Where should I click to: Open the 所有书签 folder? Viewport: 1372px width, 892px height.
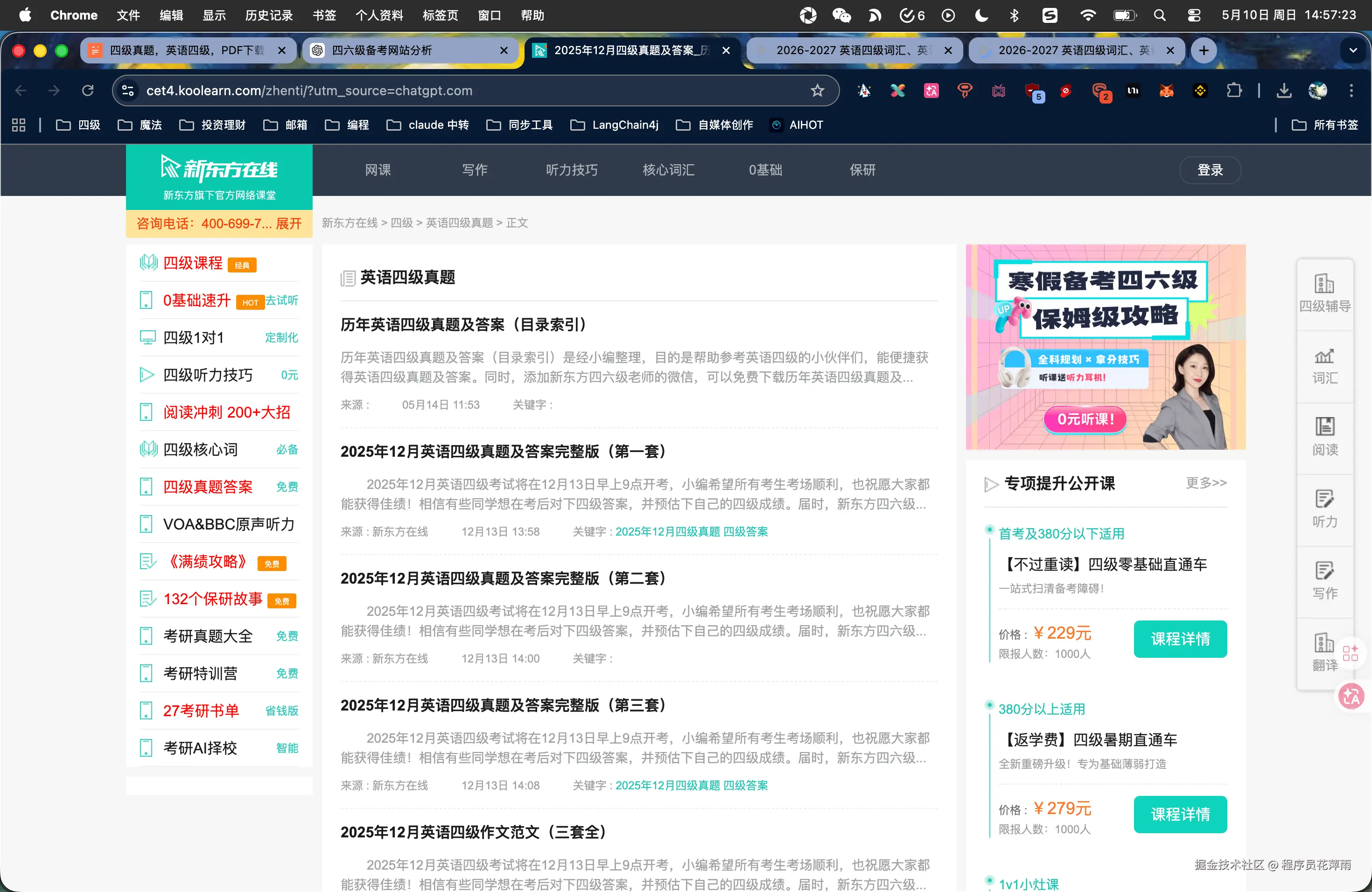click(x=1325, y=125)
